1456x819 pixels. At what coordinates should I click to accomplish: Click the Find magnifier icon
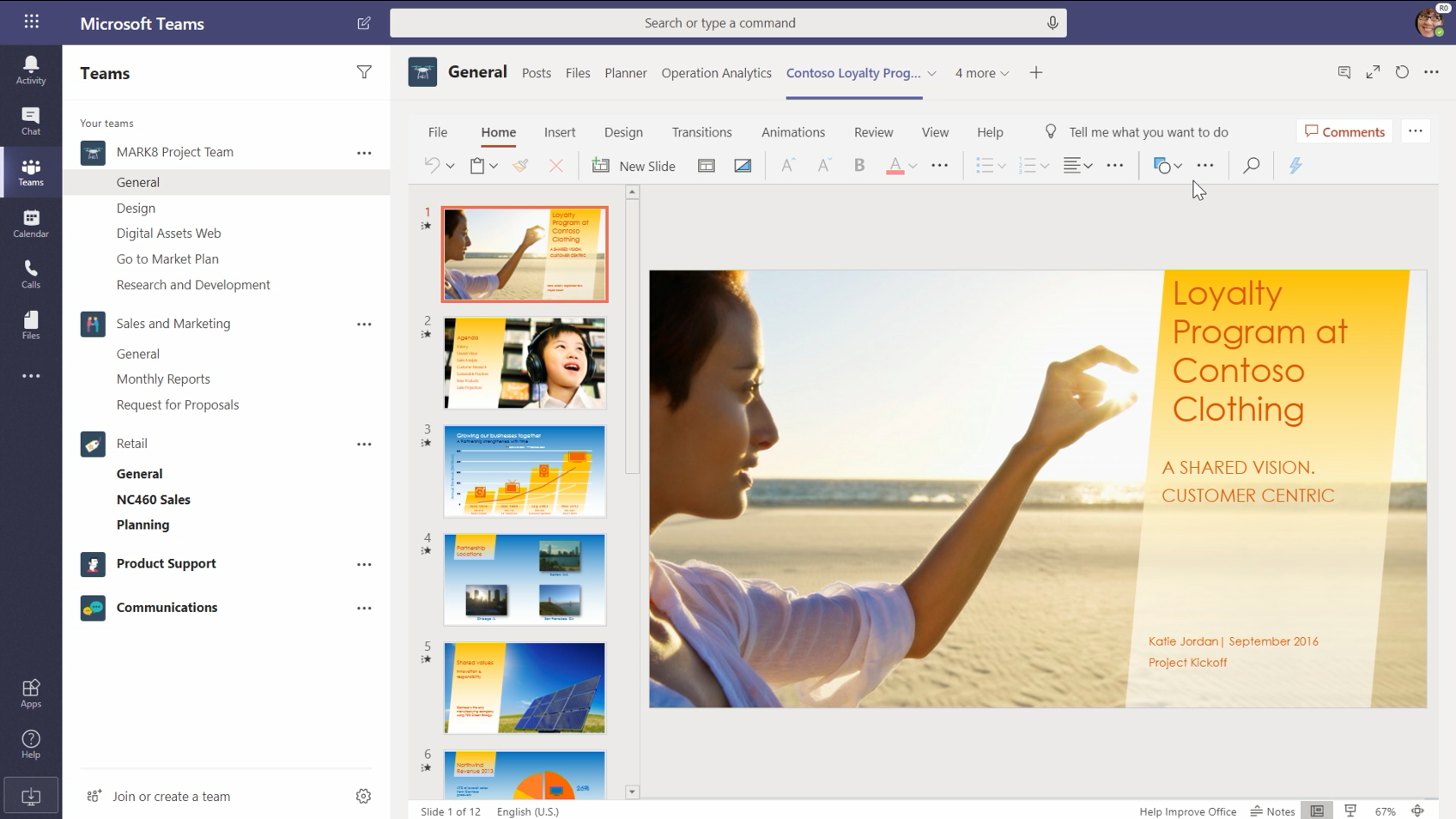1251,165
